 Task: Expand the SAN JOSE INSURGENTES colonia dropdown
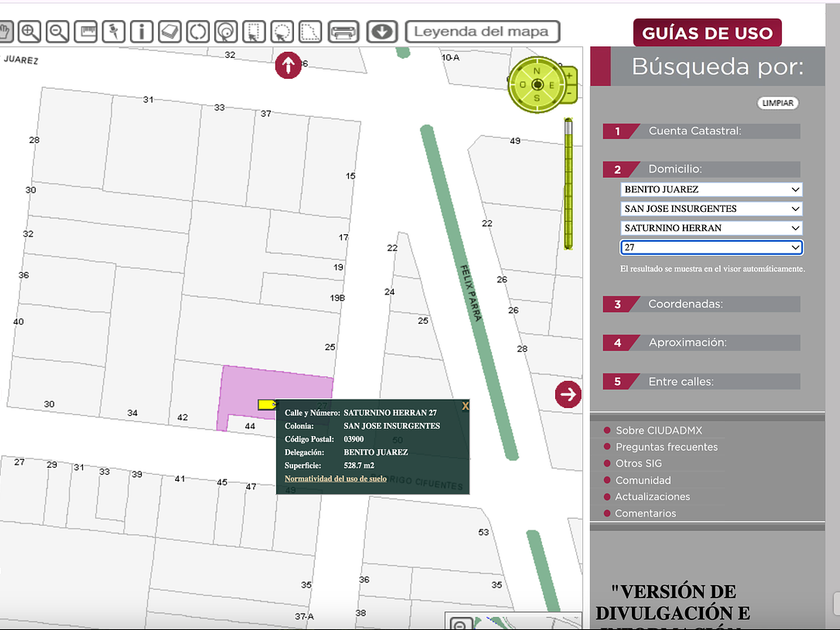coord(711,209)
